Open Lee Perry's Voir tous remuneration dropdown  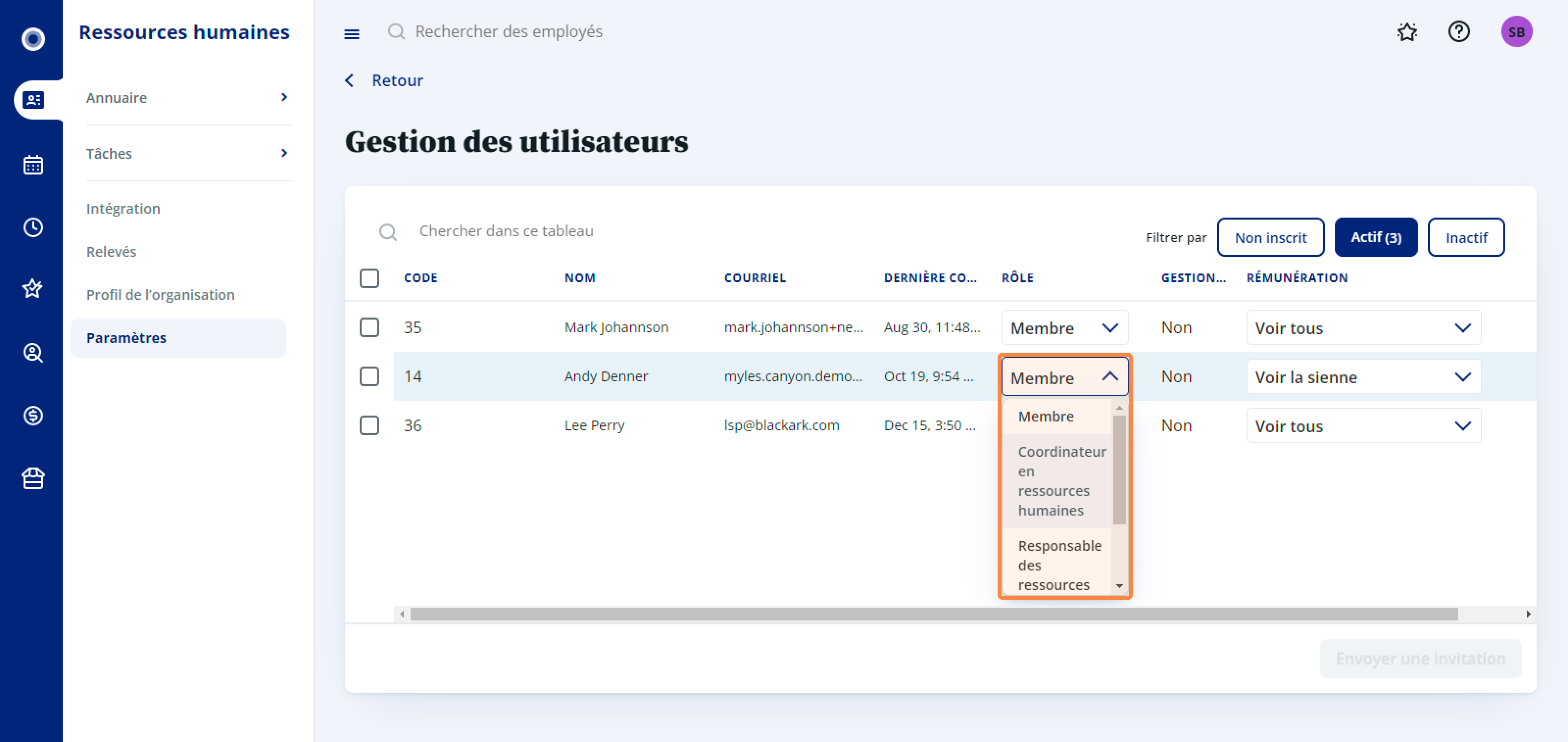pyautogui.click(x=1364, y=425)
